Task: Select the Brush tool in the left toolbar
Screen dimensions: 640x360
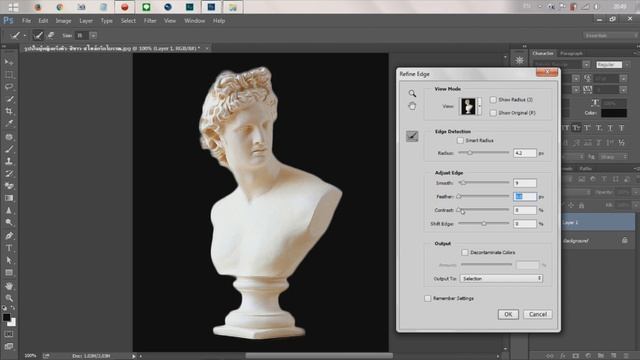Action: [x=9, y=149]
